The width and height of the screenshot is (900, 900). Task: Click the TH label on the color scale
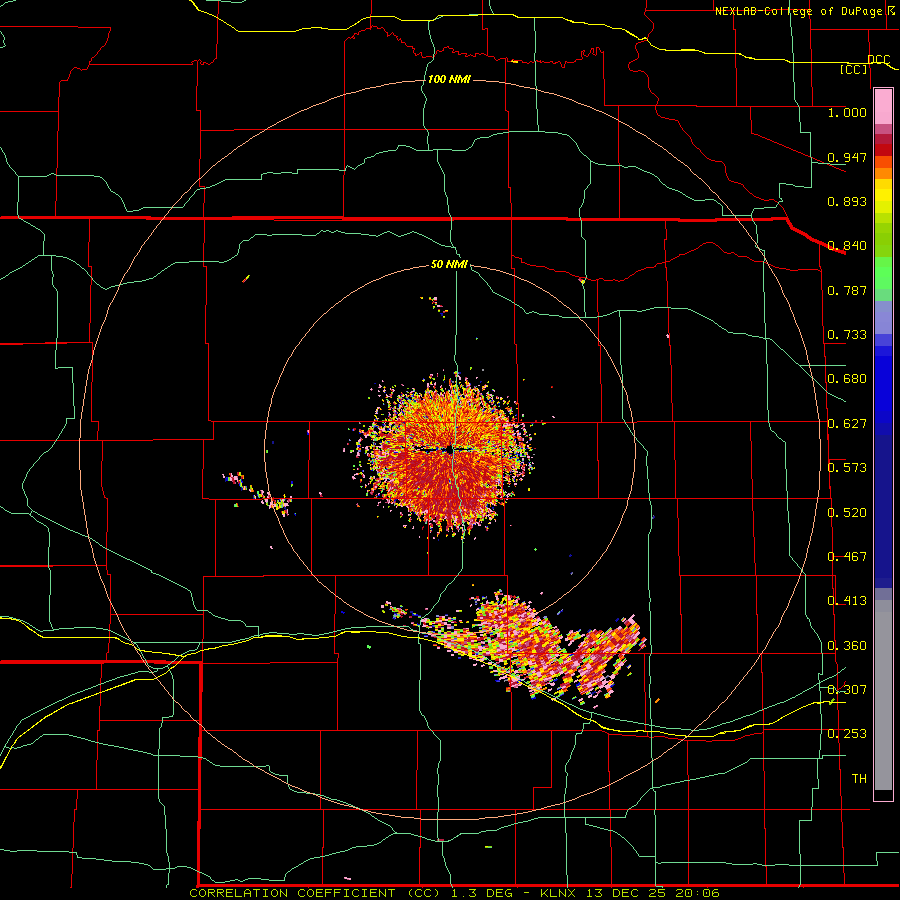coord(859,779)
